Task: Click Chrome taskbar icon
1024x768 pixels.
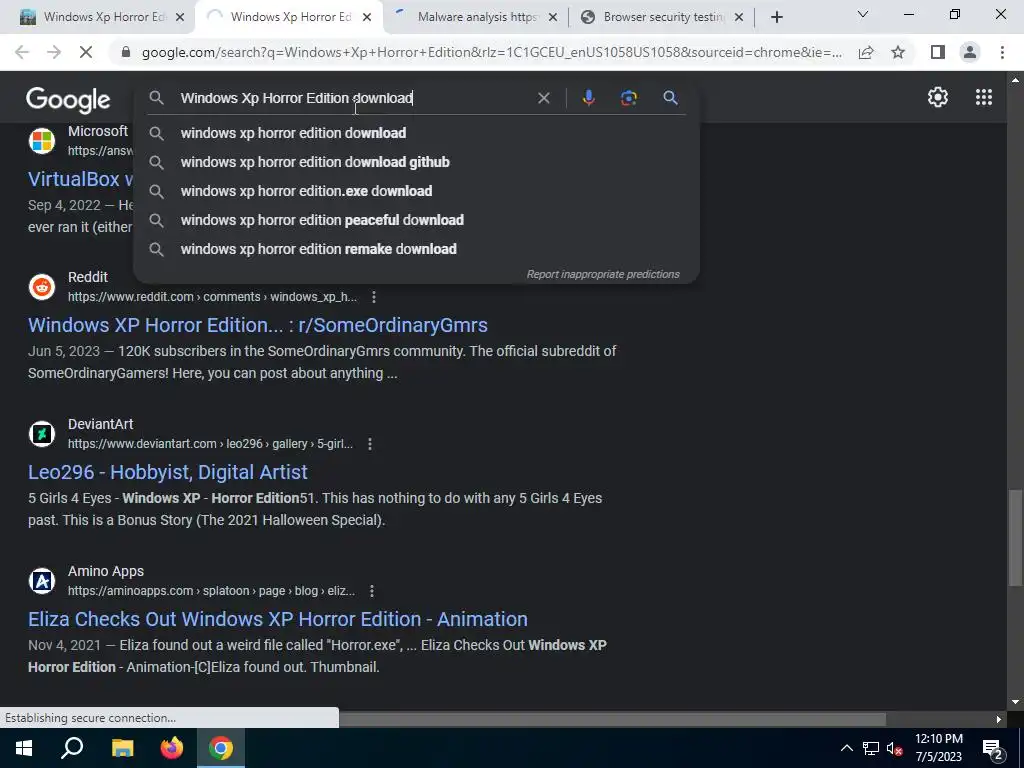Action: [x=221, y=748]
